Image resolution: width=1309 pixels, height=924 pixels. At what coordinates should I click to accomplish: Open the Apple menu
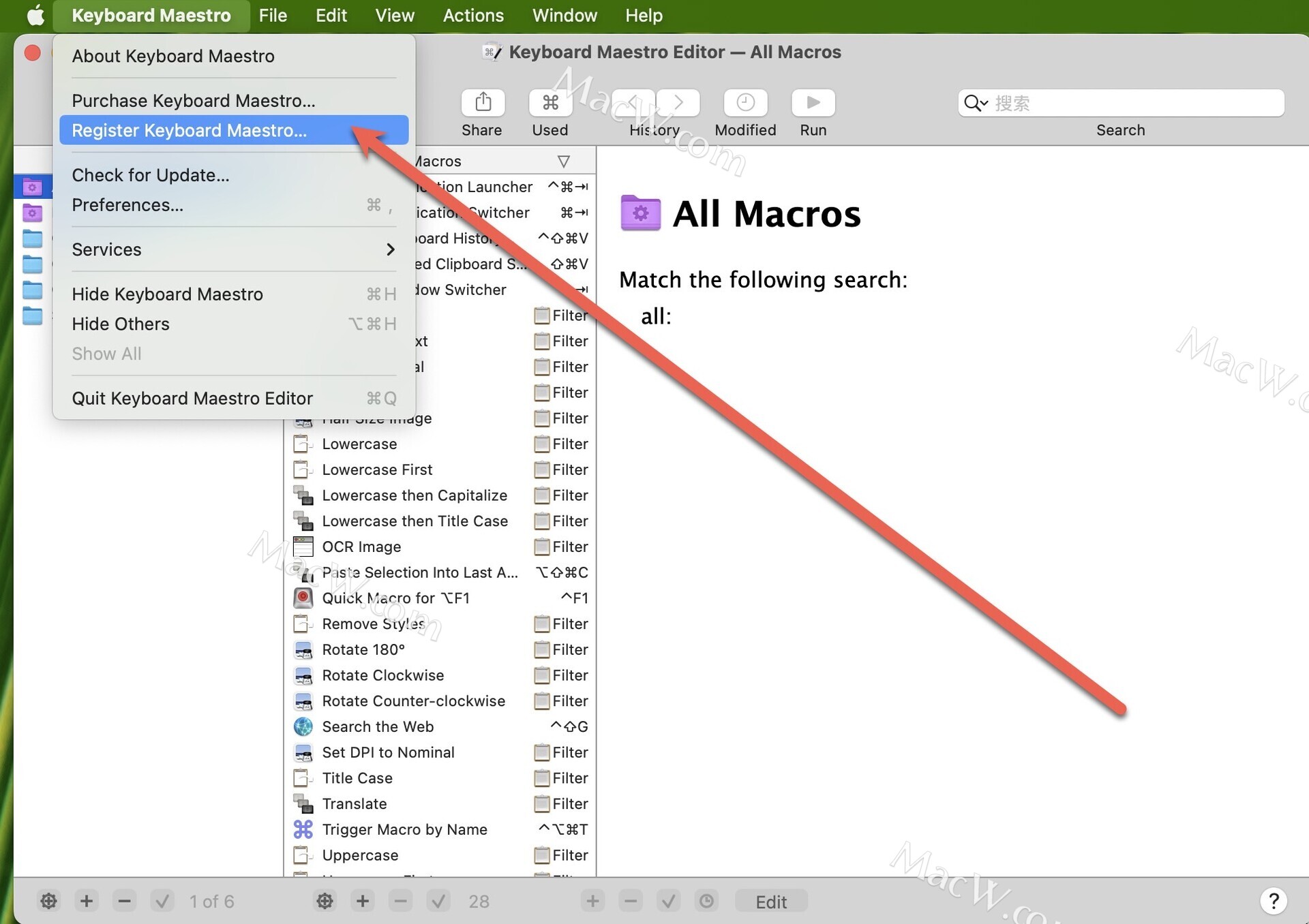35,15
